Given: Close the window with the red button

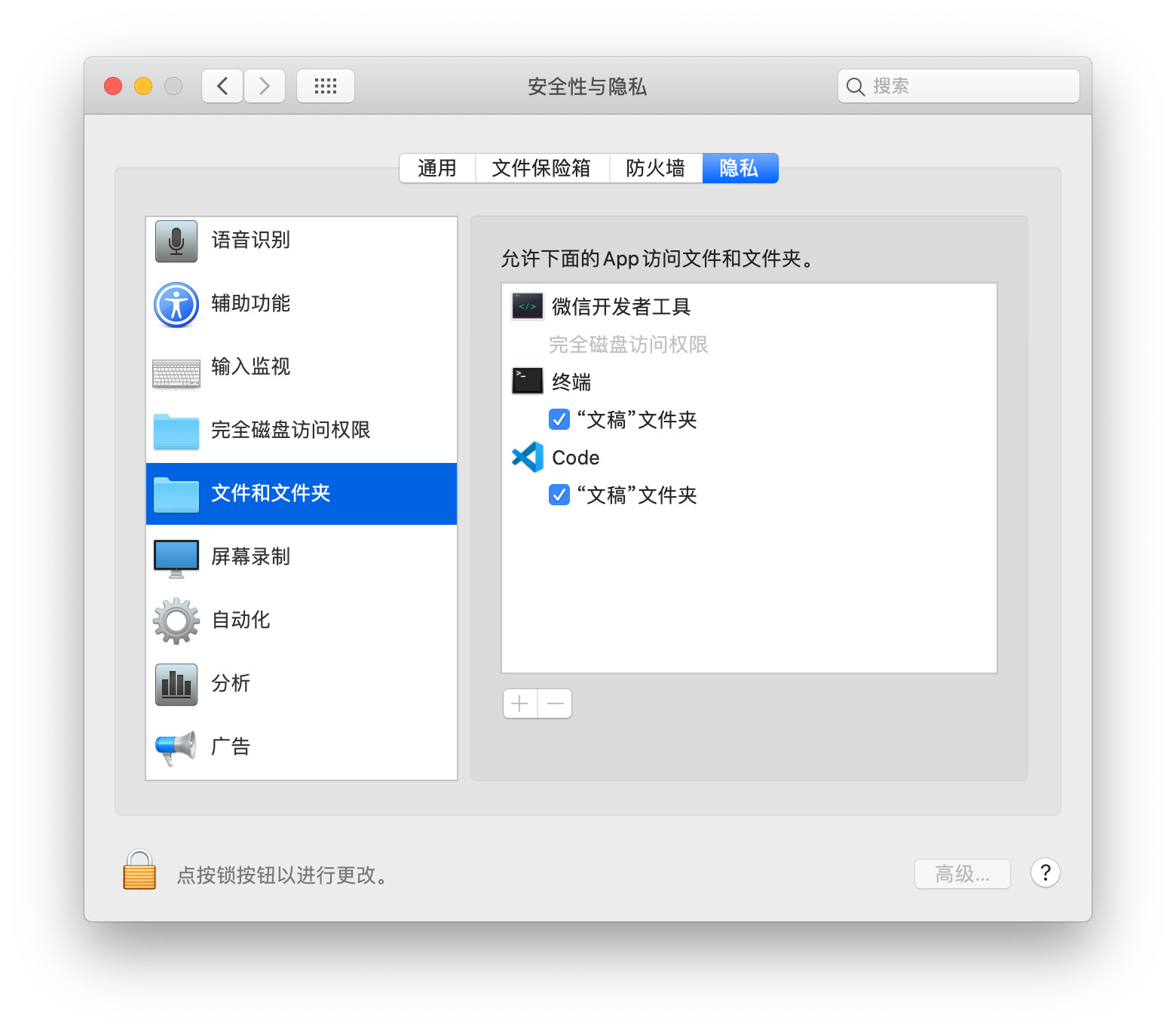Looking at the screenshot, I should pyautogui.click(x=113, y=86).
